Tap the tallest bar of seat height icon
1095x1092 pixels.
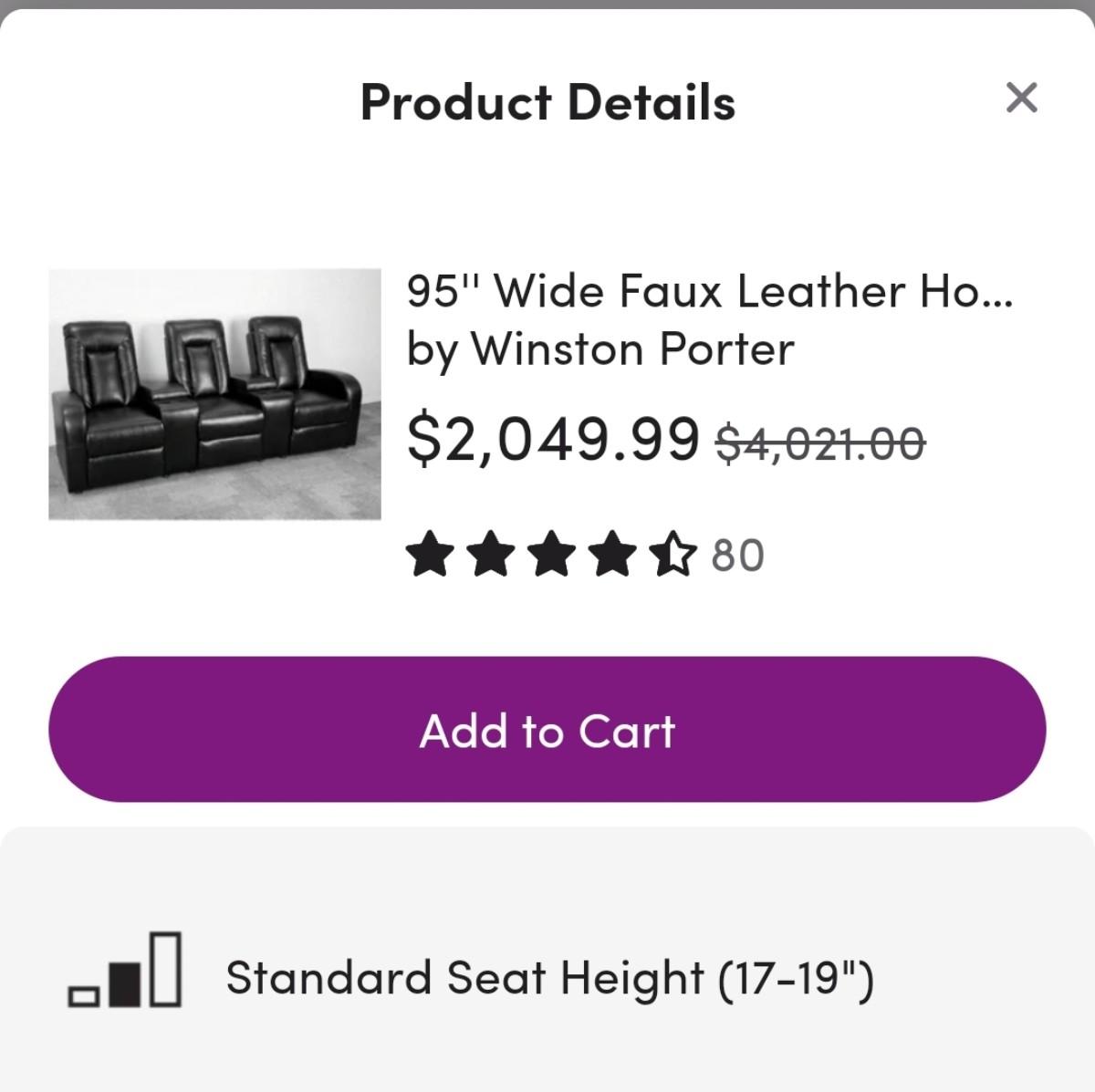(165, 968)
